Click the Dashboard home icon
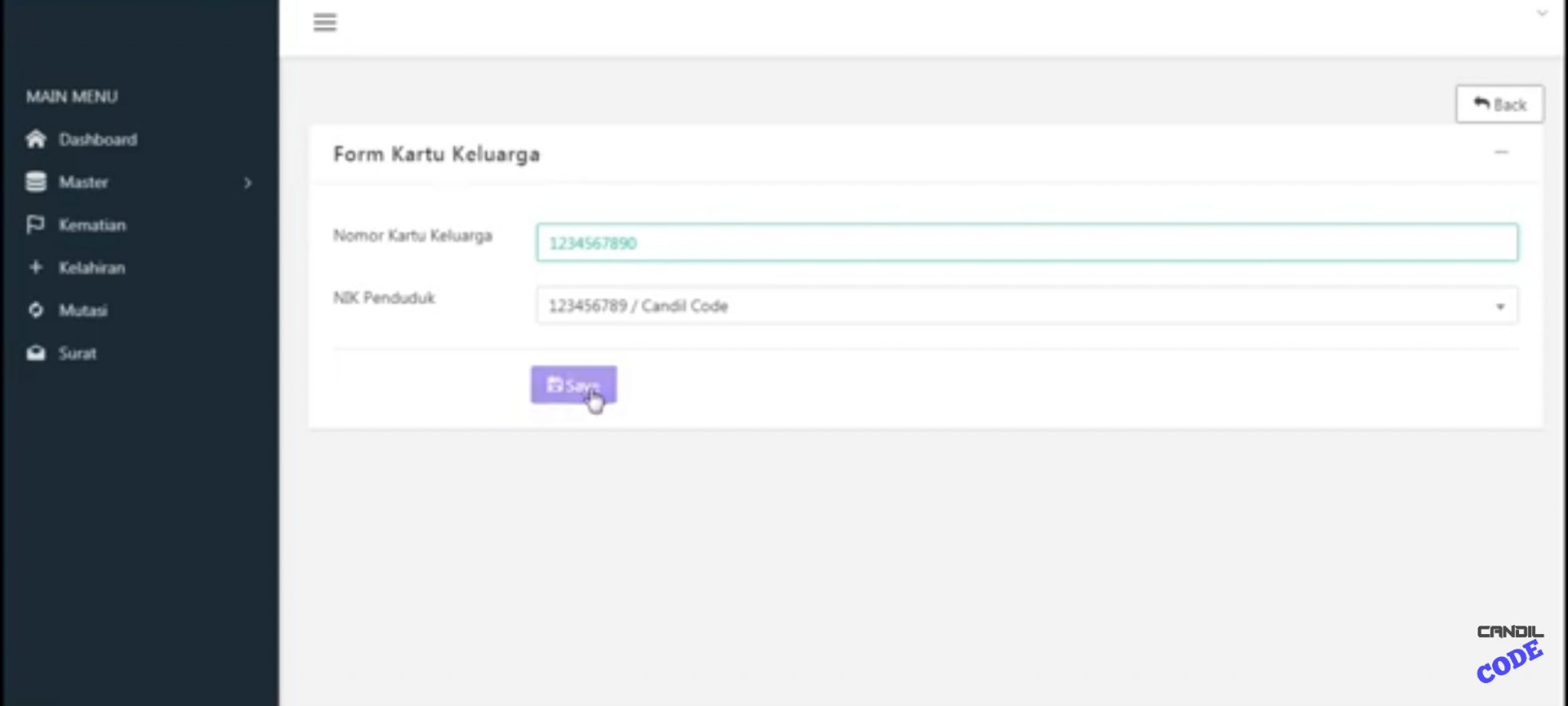This screenshot has width=1568, height=706. 34,139
